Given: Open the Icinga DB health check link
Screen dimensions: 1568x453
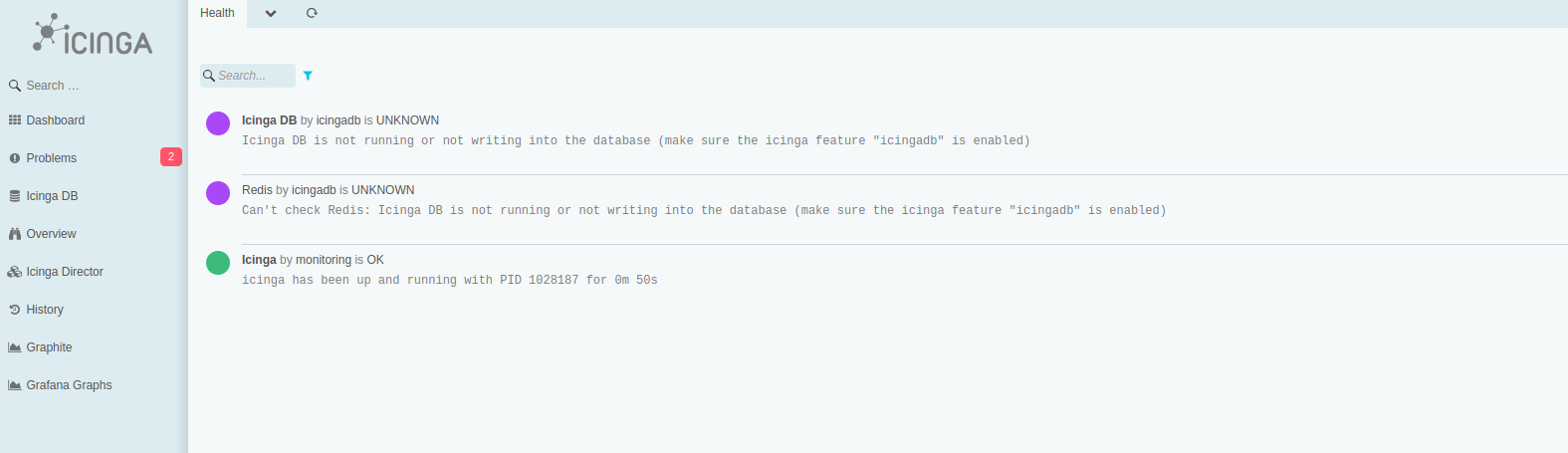Looking at the screenshot, I should (269, 120).
